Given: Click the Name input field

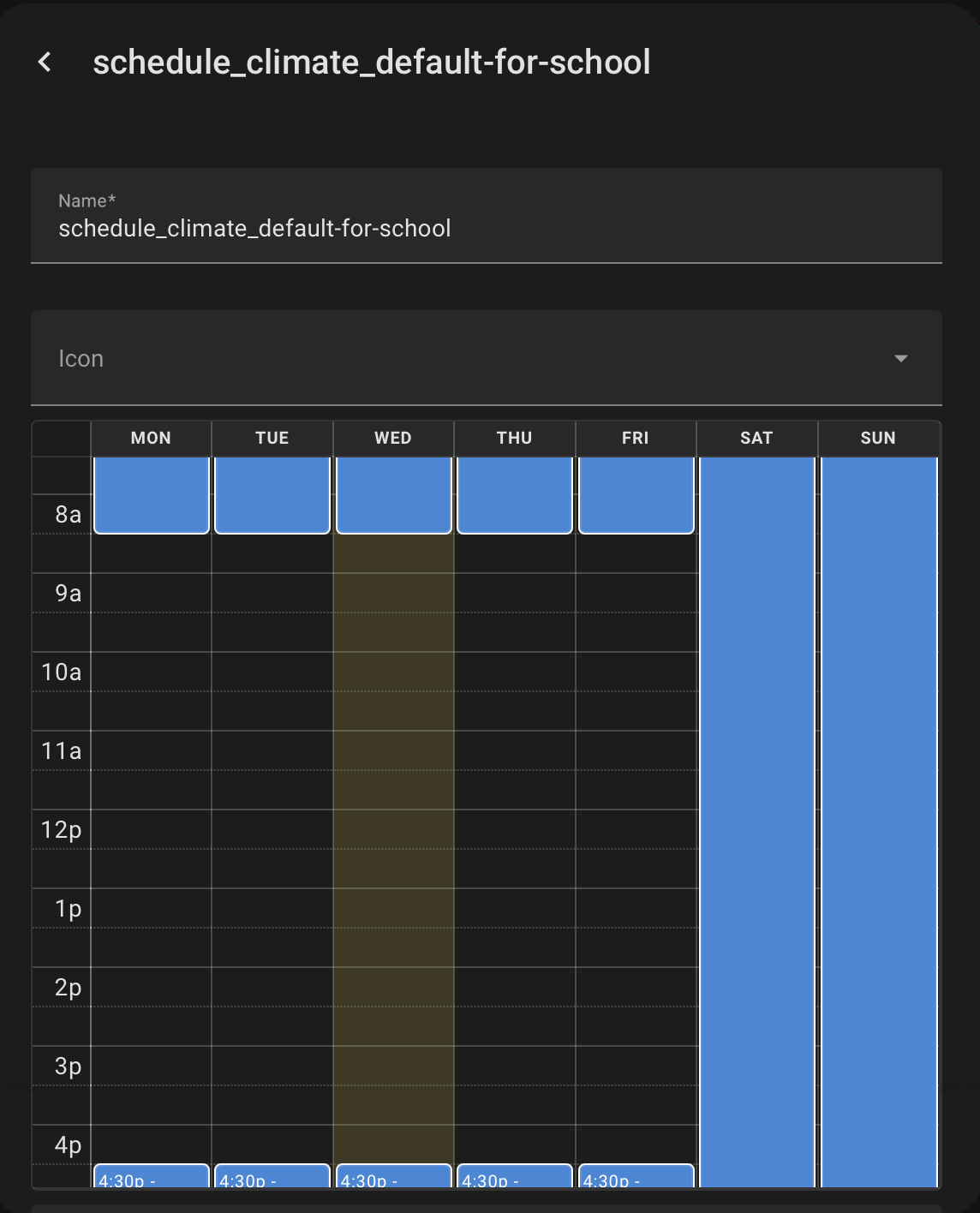Looking at the screenshot, I should click(486, 228).
